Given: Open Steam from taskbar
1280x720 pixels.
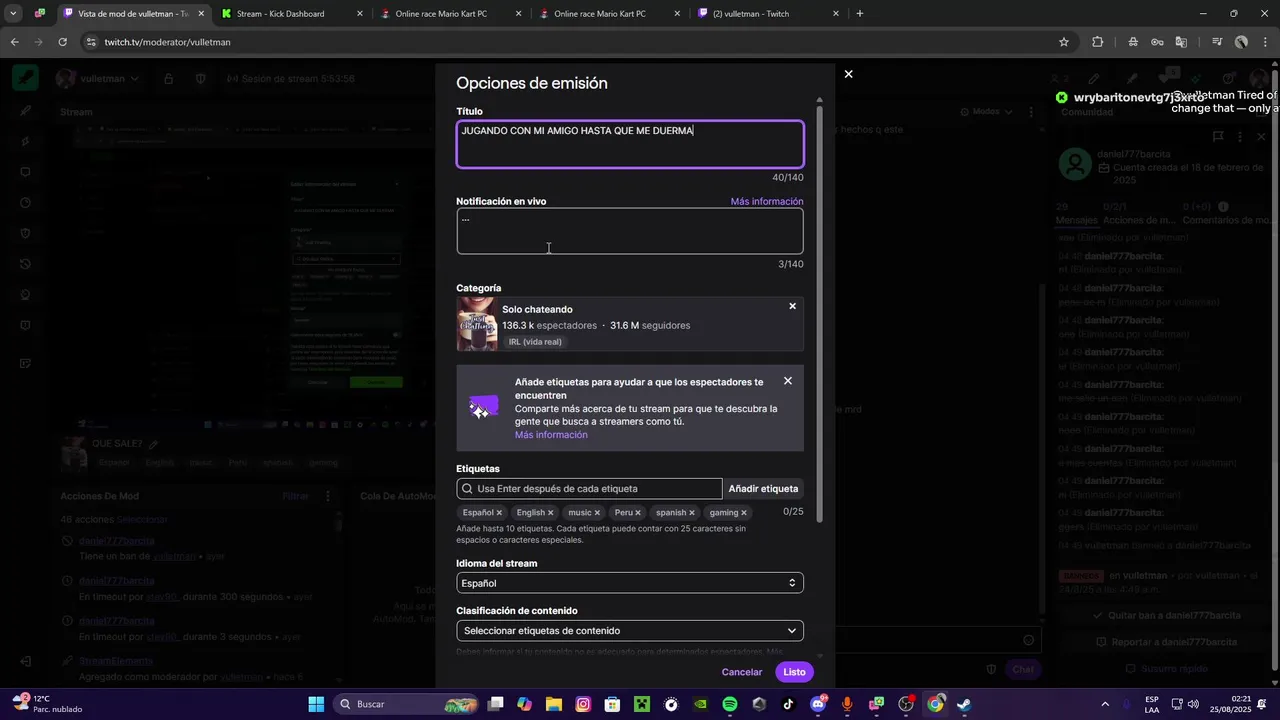Looking at the screenshot, I should [964, 704].
